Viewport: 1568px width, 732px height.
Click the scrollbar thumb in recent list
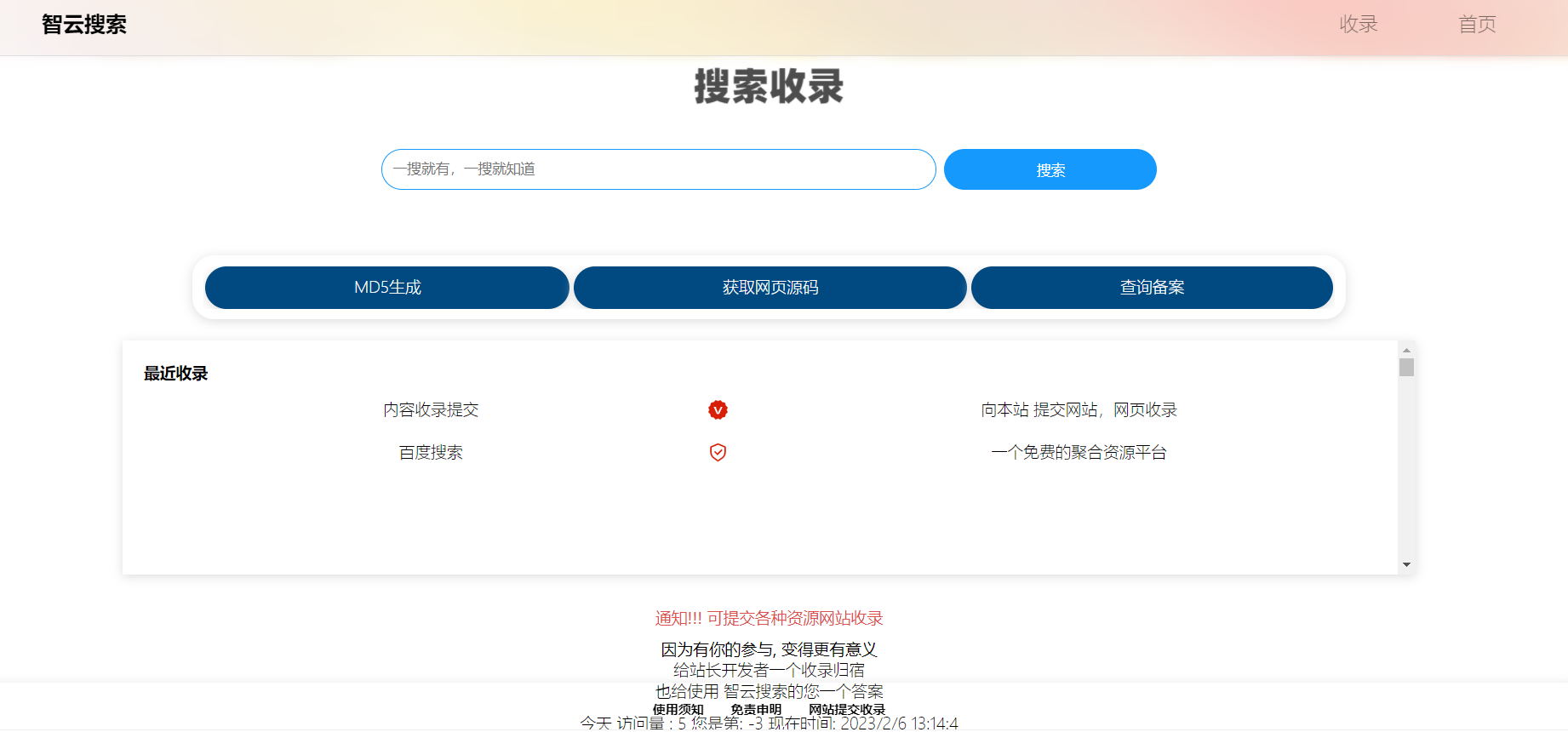coord(1406,368)
